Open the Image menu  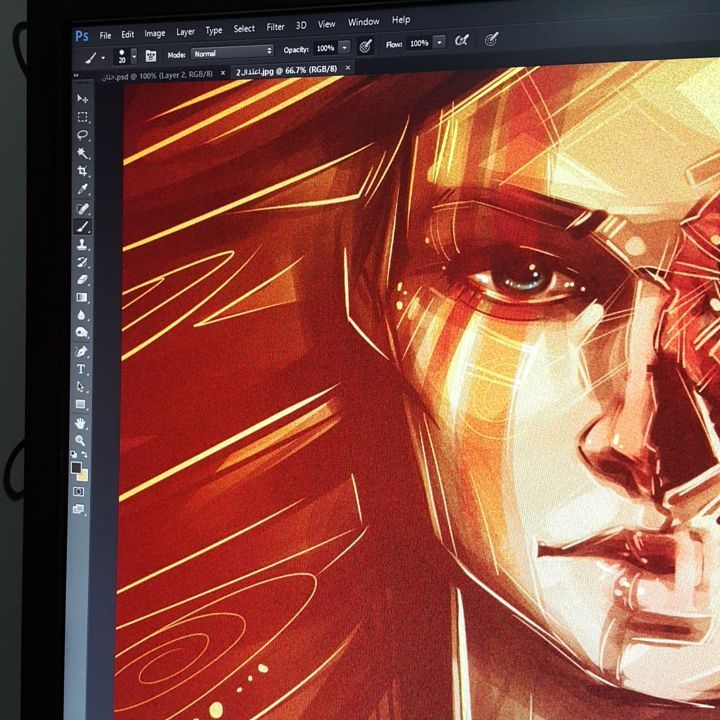155,34
